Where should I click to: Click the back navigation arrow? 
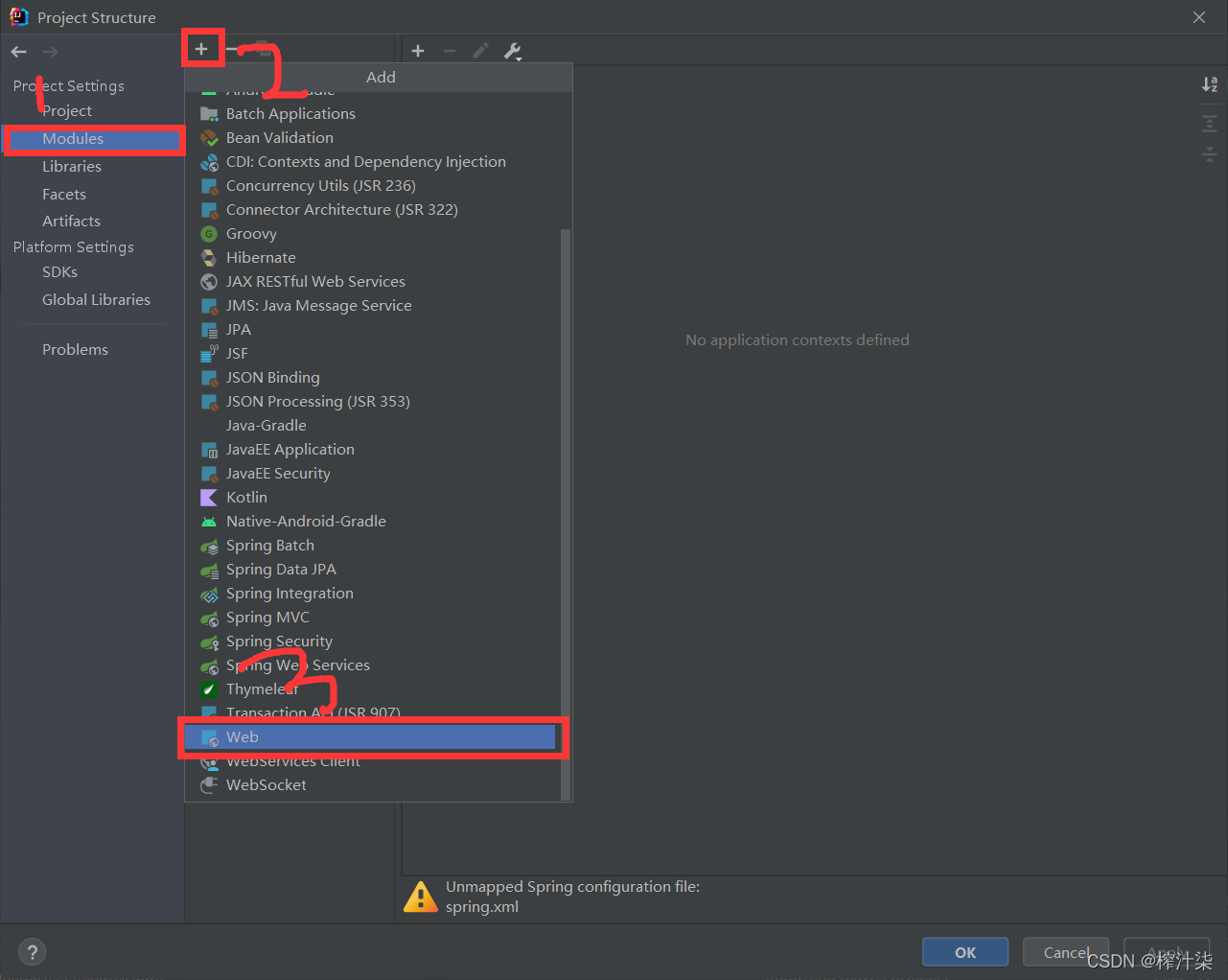click(x=19, y=52)
